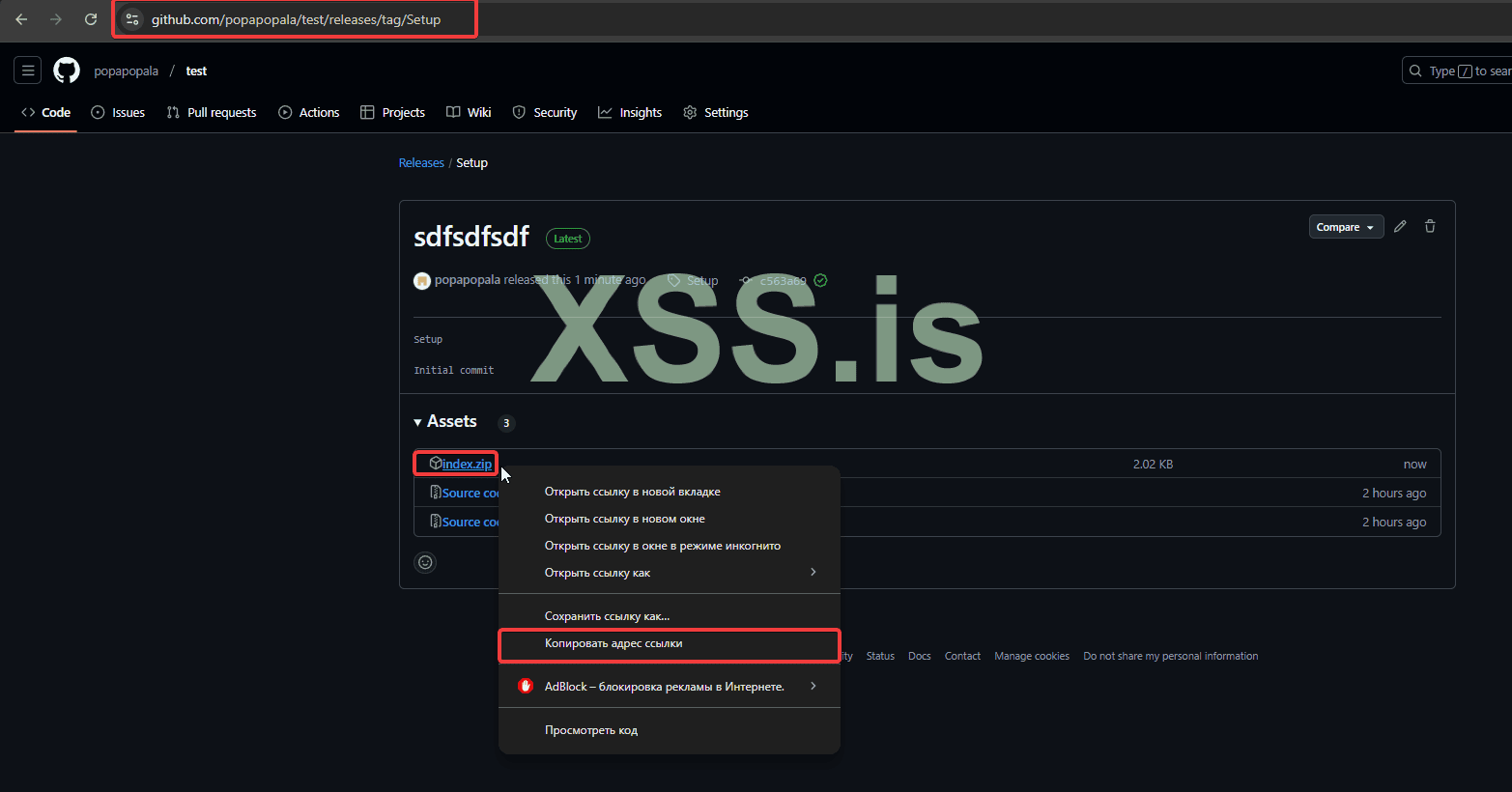Open site information icon in address bar
Screen dimensions: 1512x792
(132, 19)
